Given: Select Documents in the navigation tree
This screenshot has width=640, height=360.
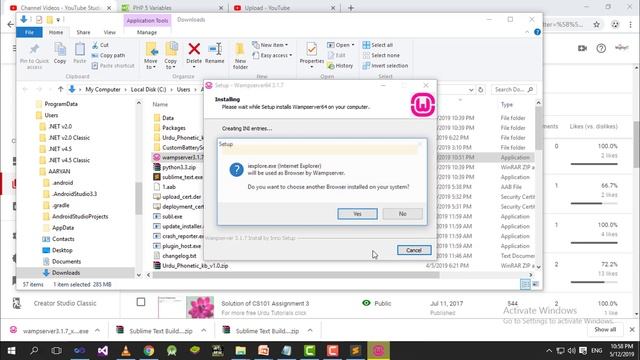Looking at the screenshot, I should click(66, 261).
